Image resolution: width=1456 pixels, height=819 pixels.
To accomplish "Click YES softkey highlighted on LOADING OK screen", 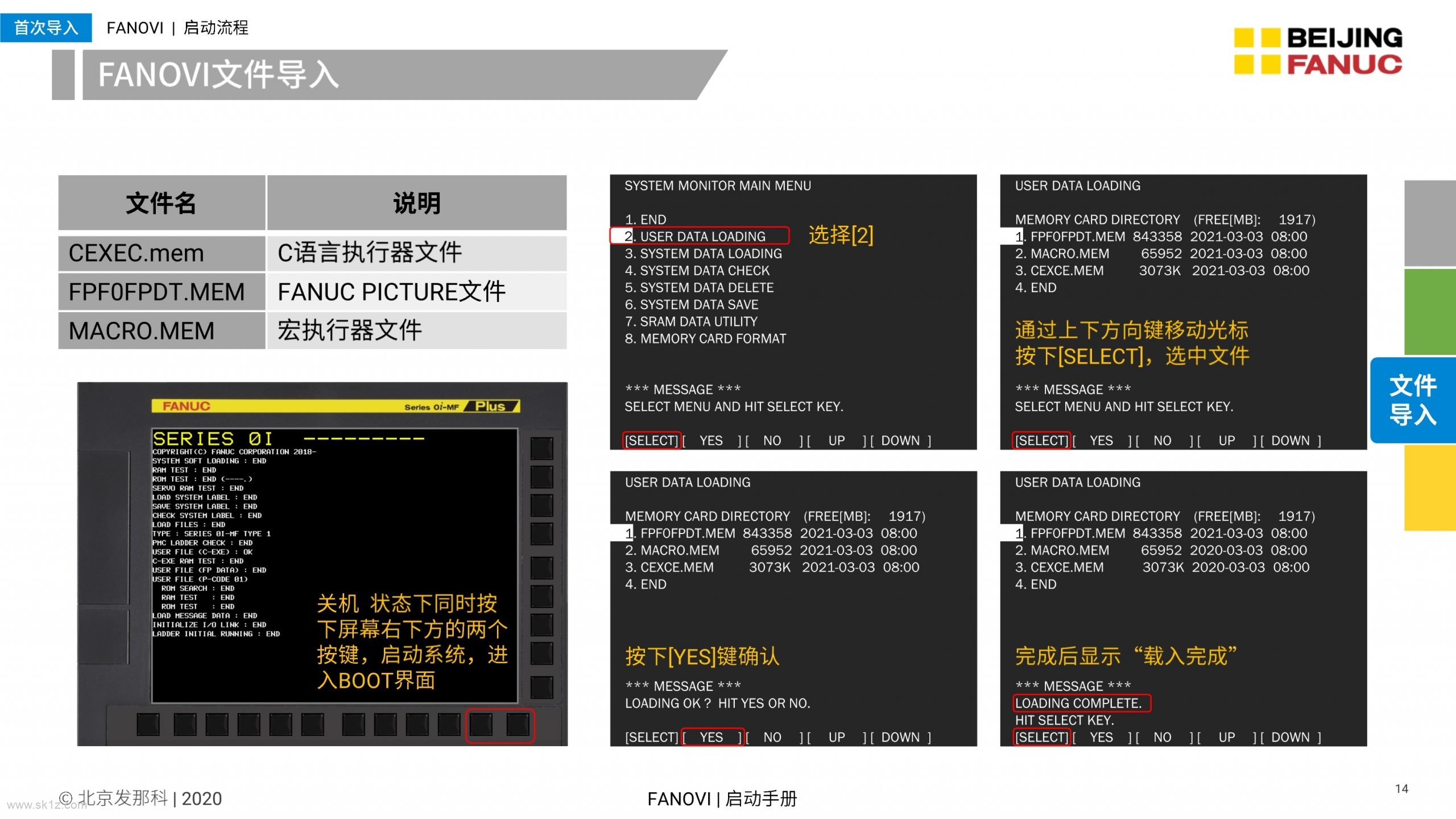I will pyautogui.click(x=712, y=738).
